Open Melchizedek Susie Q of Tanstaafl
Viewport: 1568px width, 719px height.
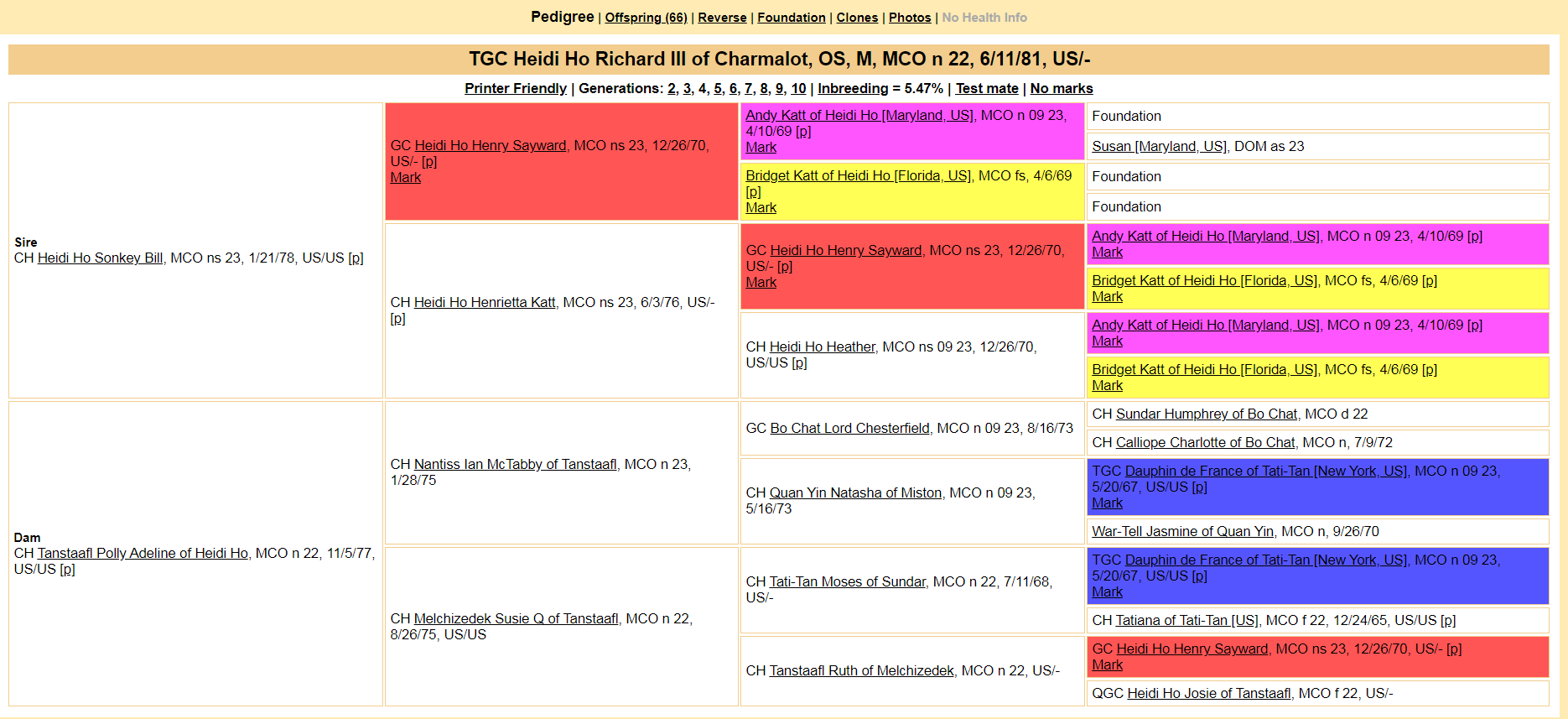pyautogui.click(x=517, y=618)
